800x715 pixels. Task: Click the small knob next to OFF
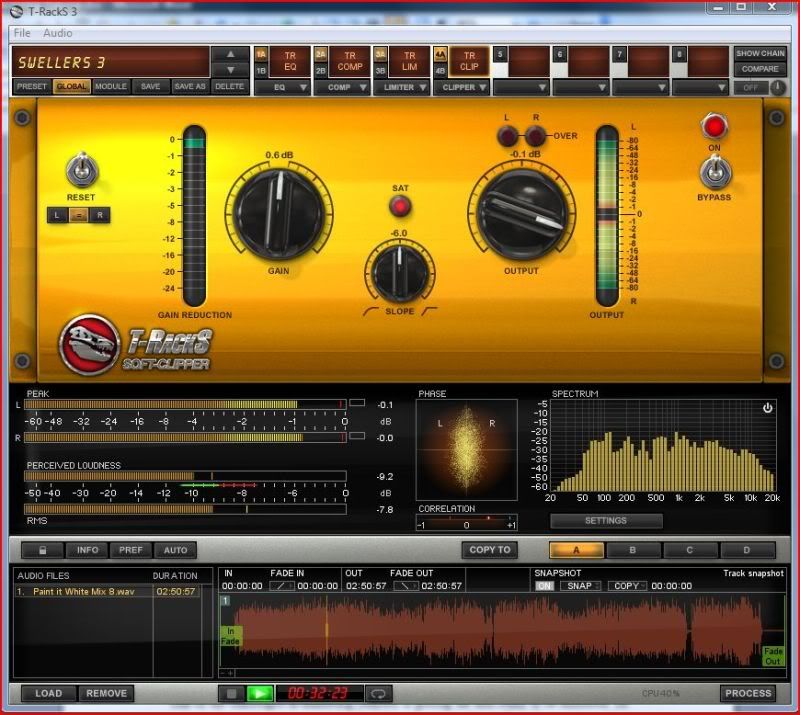[778, 88]
